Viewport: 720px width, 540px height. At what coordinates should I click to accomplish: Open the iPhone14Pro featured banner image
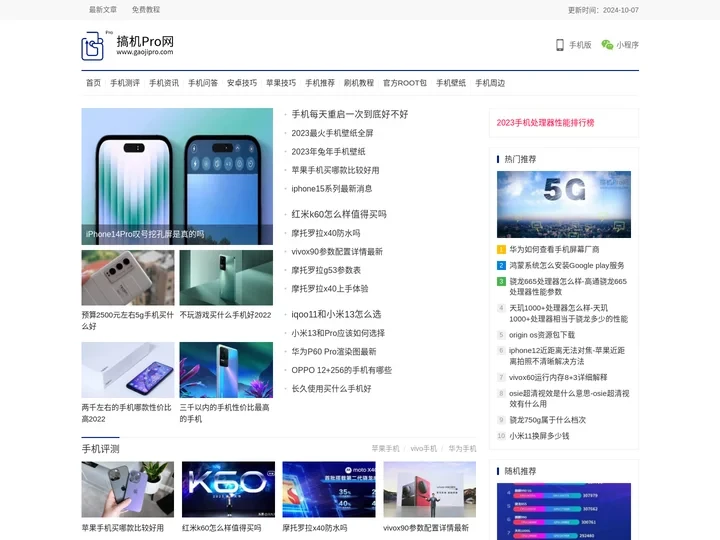click(177, 176)
